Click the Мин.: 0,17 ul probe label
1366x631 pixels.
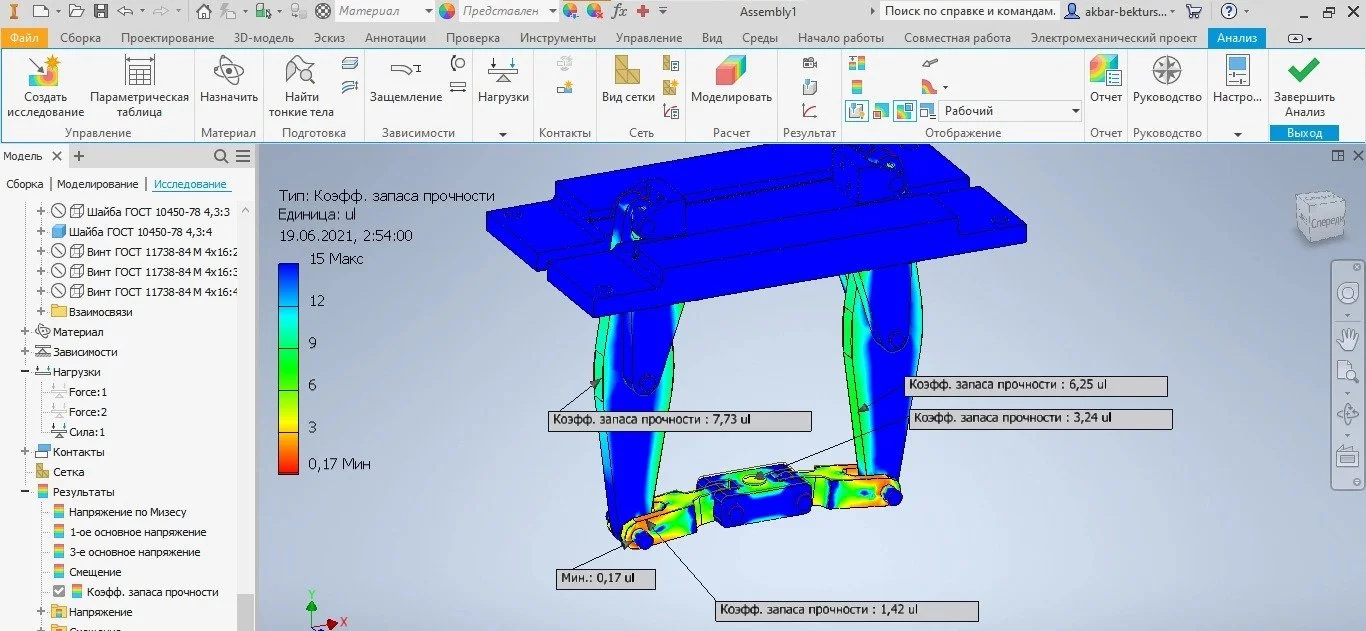pyautogui.click(x=606, y=578)
